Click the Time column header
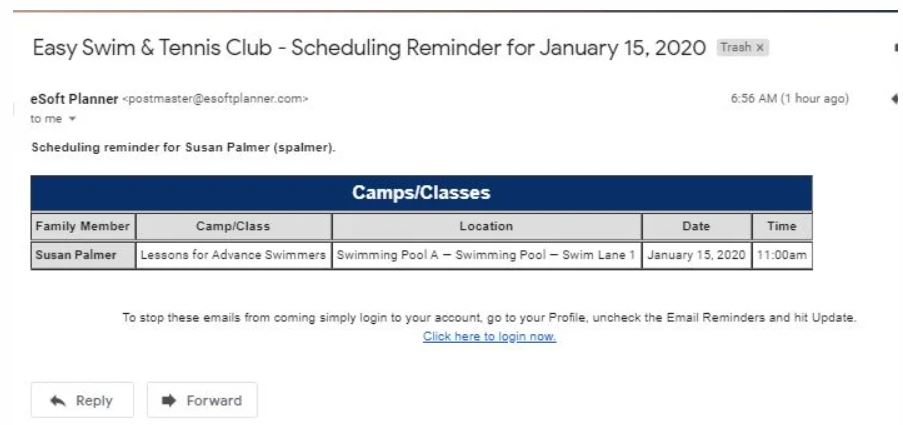903x425 pixels. pyautogui.click(x=781, y=227)
